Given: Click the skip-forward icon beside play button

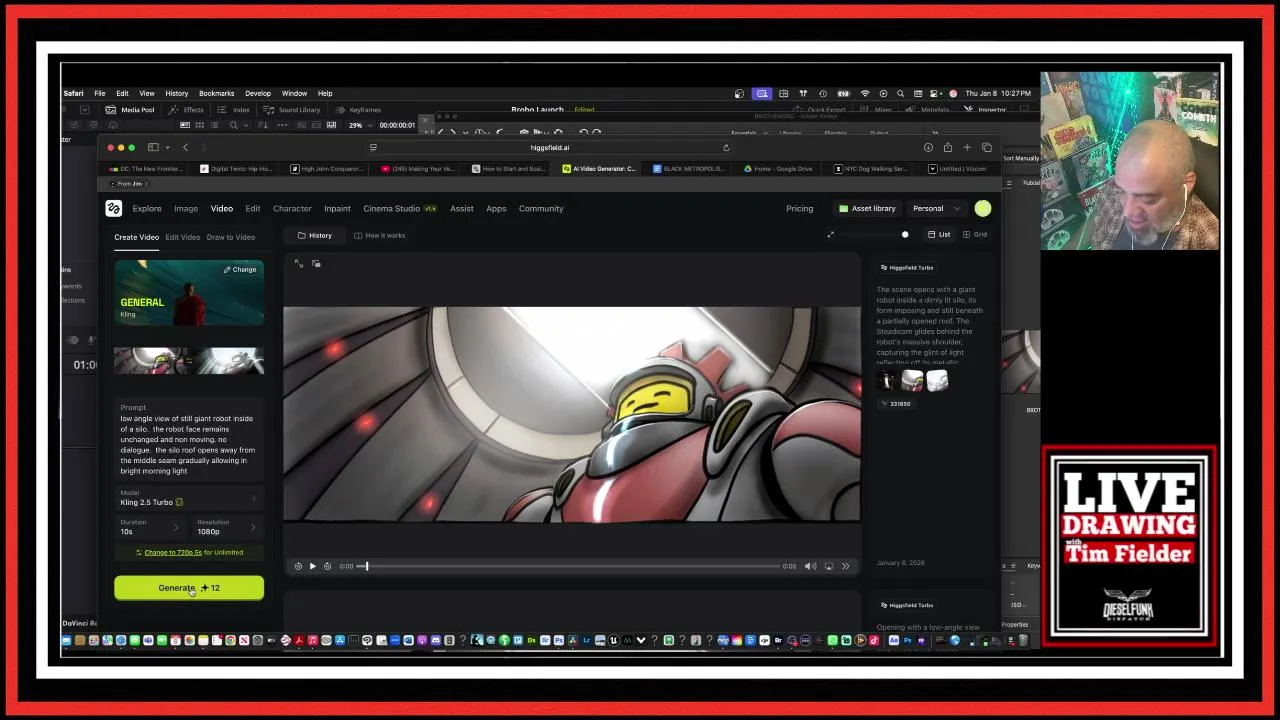Looking at the screenshot, I should [x=327, y=566].
